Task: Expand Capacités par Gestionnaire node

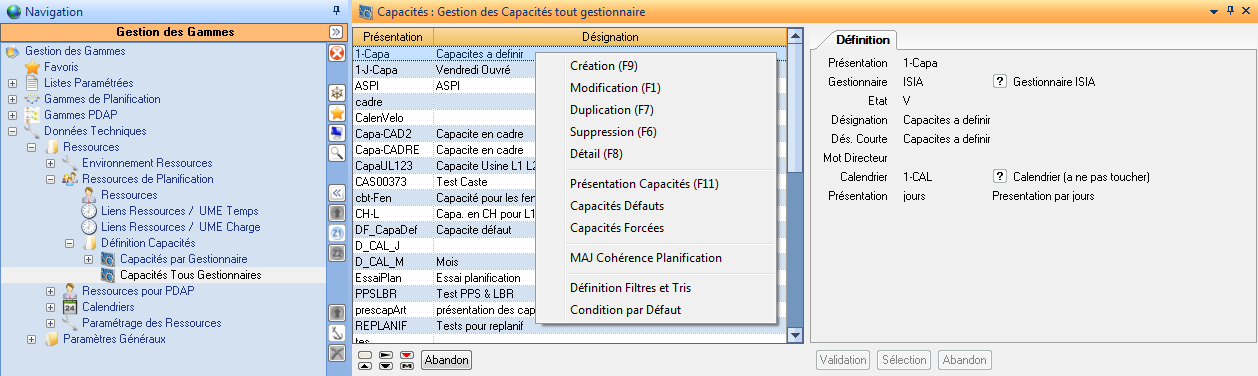Action: (x=88, y=259)
